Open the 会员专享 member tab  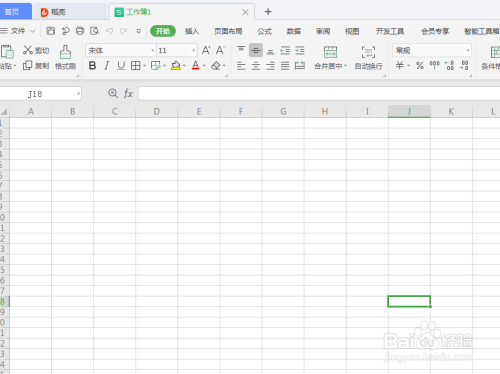[435, 31]
